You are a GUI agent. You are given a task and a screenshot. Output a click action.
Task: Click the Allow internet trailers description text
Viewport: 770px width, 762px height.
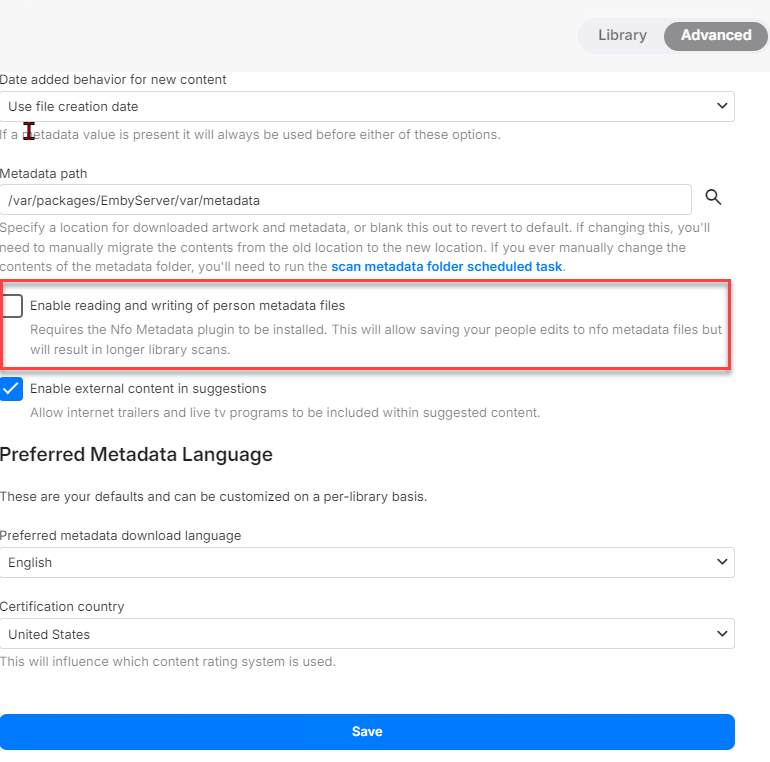coord(285,412)
